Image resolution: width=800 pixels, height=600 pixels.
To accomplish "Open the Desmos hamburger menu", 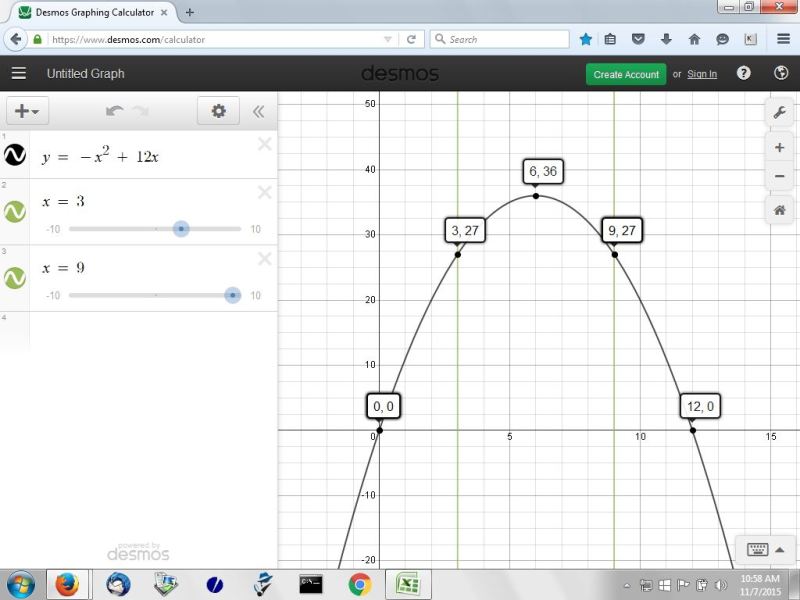I will click(19, 73).
